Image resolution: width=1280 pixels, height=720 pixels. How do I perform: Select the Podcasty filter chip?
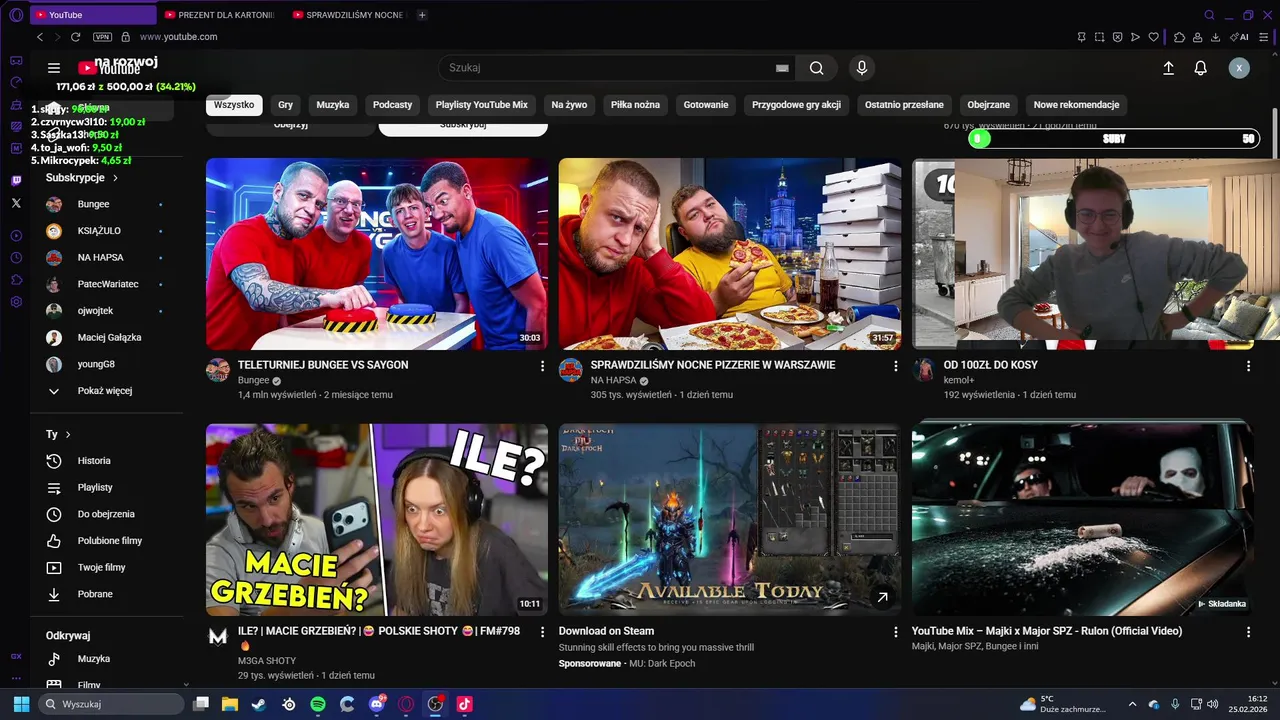392,105
